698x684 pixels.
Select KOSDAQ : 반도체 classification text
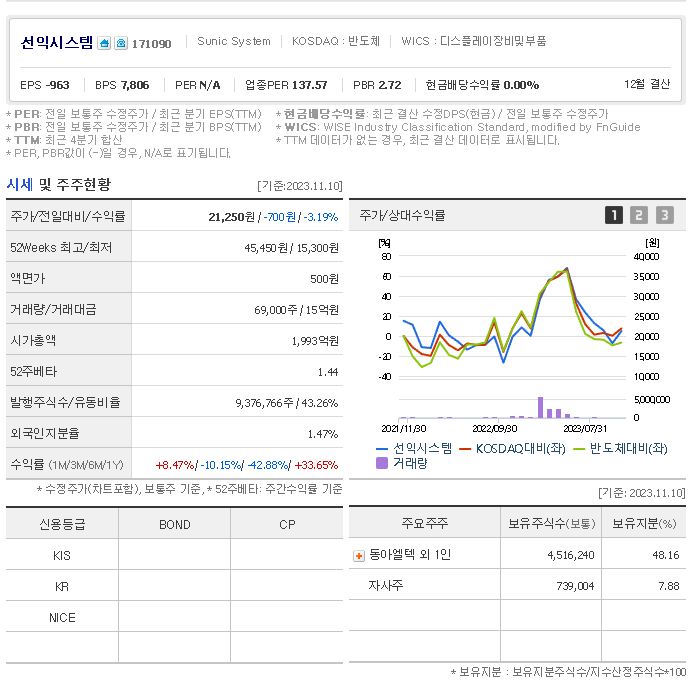pyautogui.click(x=336, y=41)
